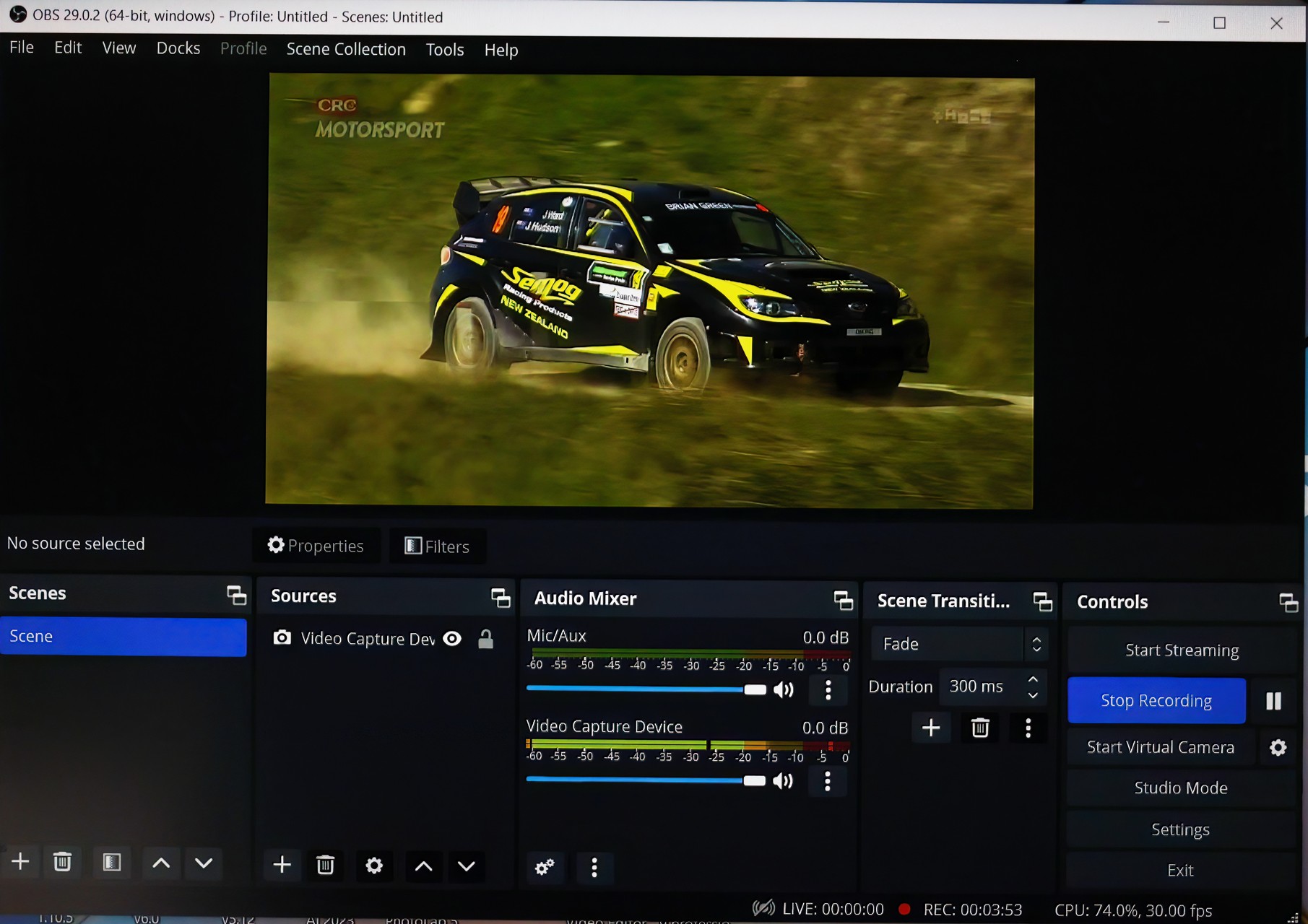Click the camera icon of Video Capture source
The width and height of the screenshot is (1308, 924).
282,637
